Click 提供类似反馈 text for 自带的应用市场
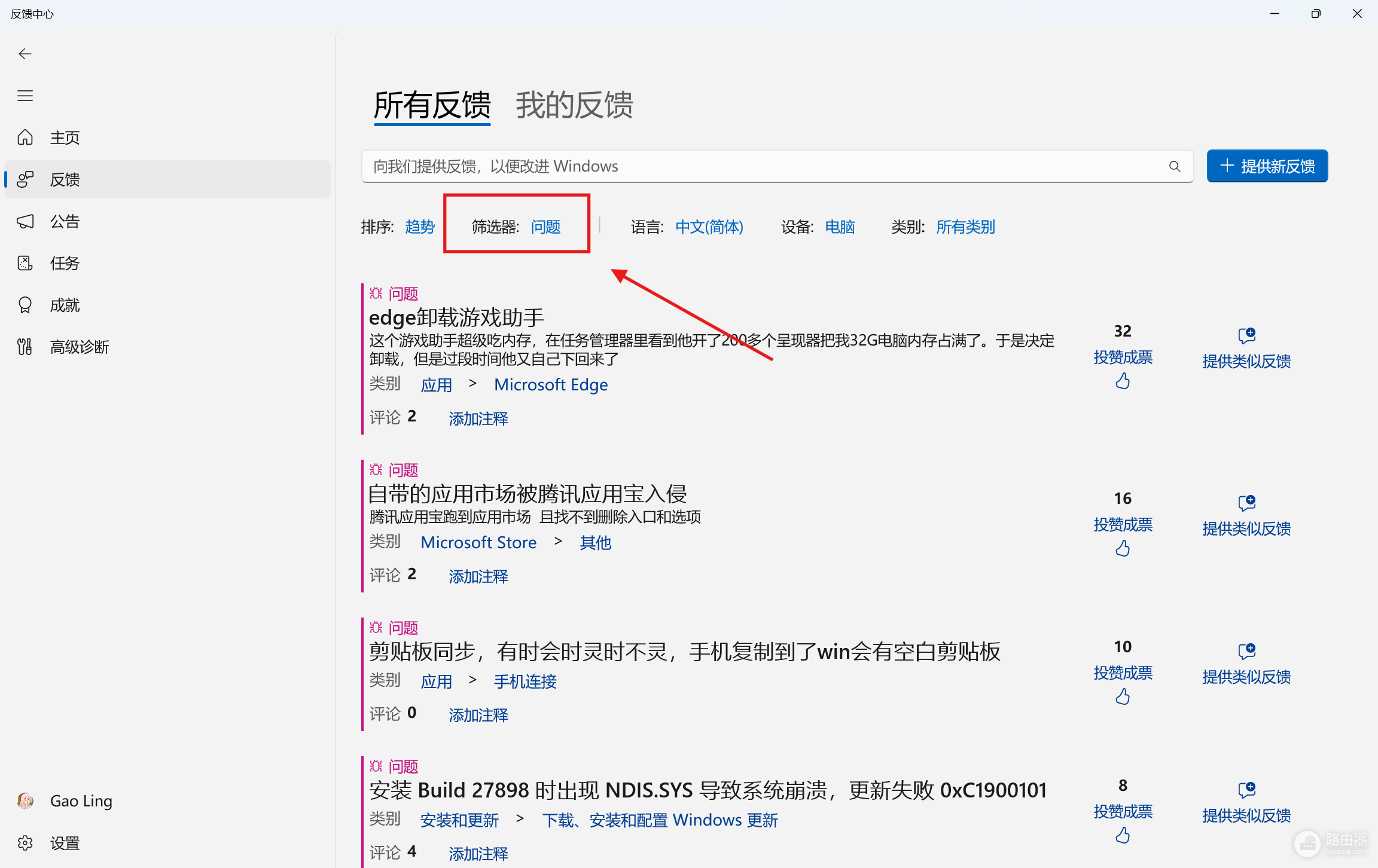This screenshot has width=1378, height=868. coord(1246,528)
